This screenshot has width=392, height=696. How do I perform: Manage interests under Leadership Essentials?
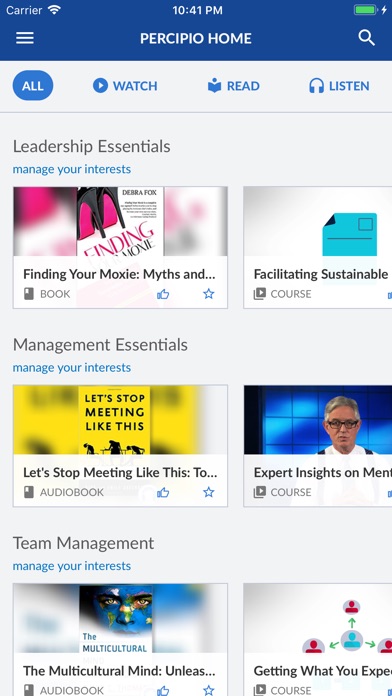(x=72, y=169)
